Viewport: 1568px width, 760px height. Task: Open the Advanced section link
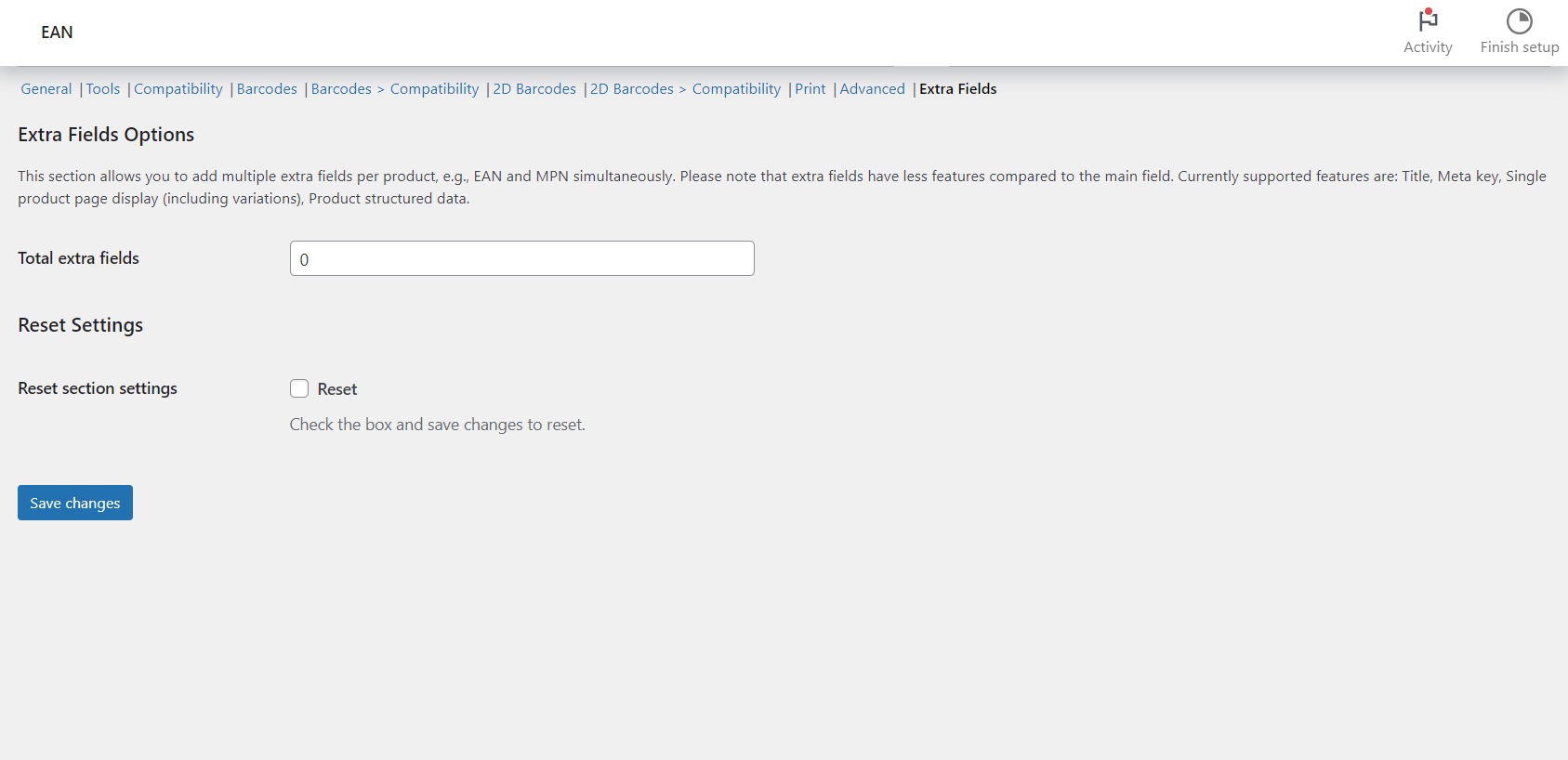(872, 89)
